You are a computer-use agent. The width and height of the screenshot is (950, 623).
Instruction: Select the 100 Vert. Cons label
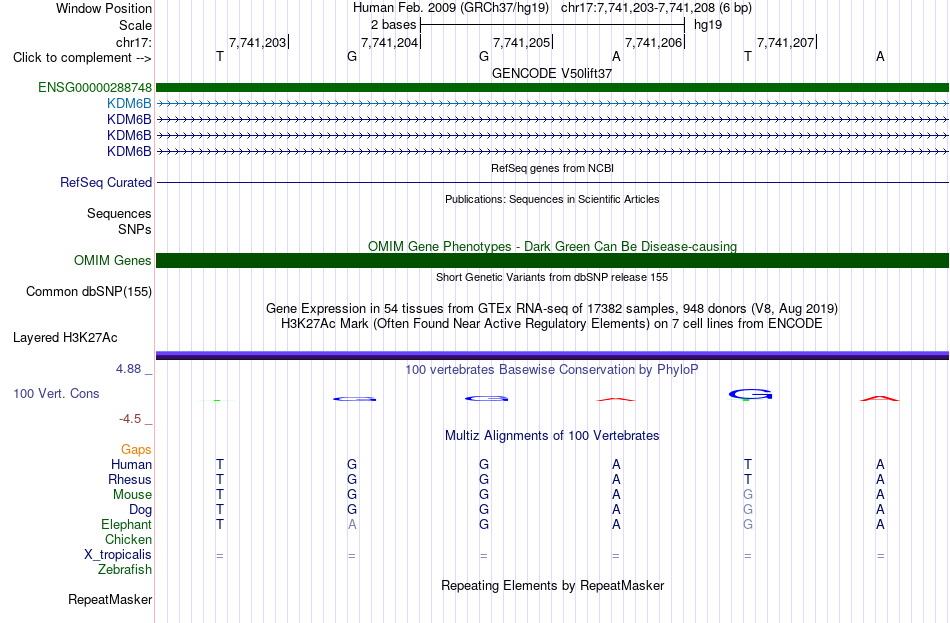56,394
